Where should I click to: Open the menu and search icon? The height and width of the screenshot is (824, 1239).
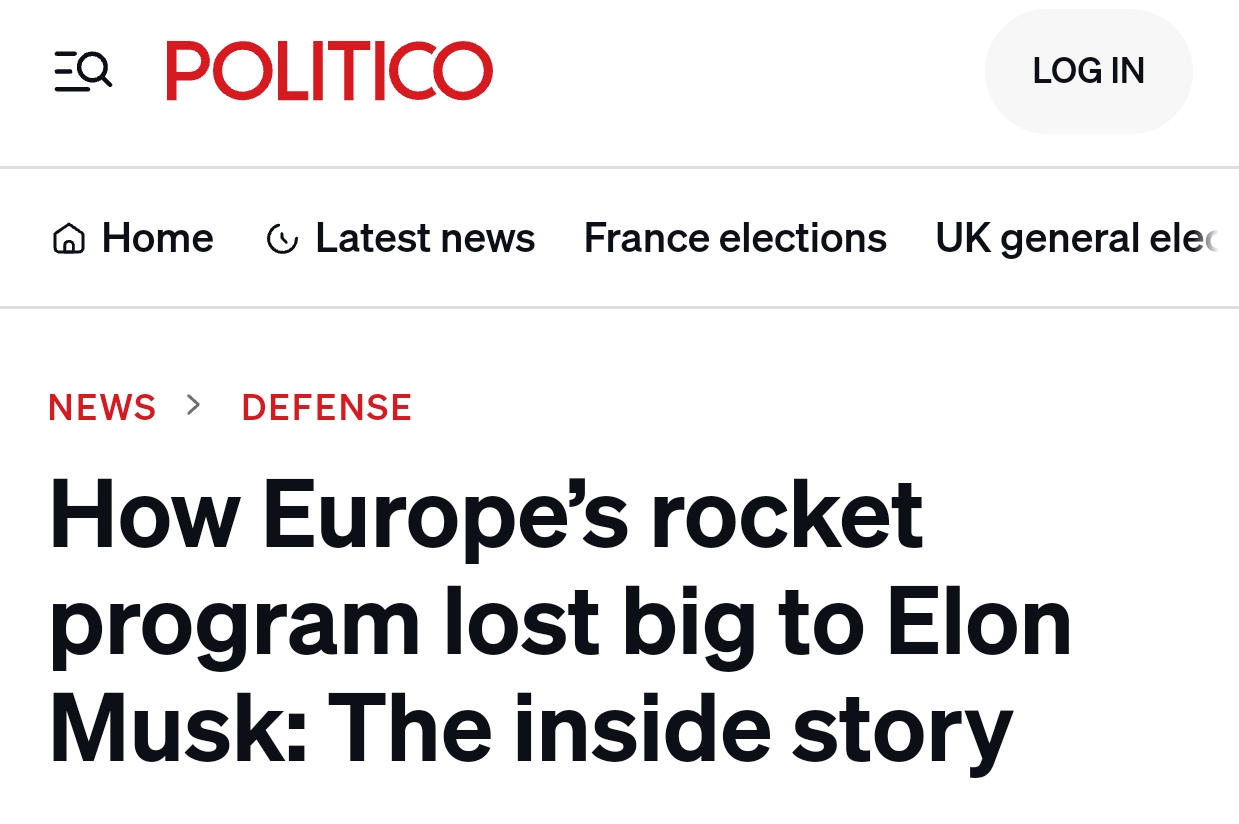tap(83, 71)
